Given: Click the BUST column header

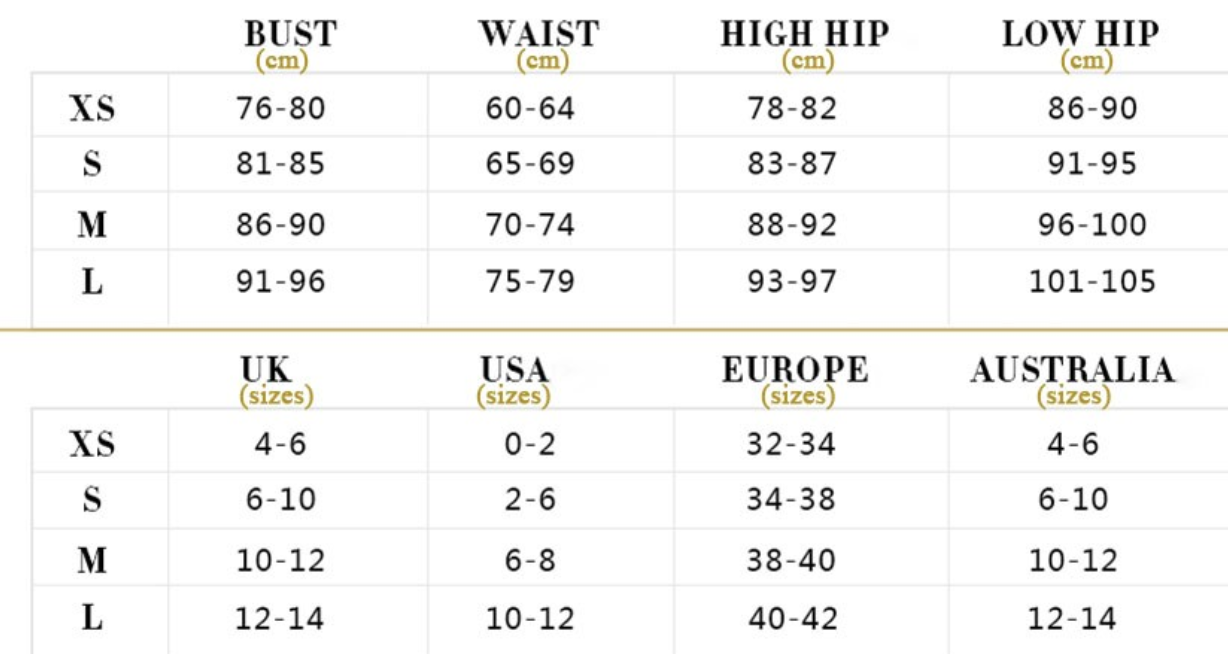Looking at the screenshot, I should 290,34.
